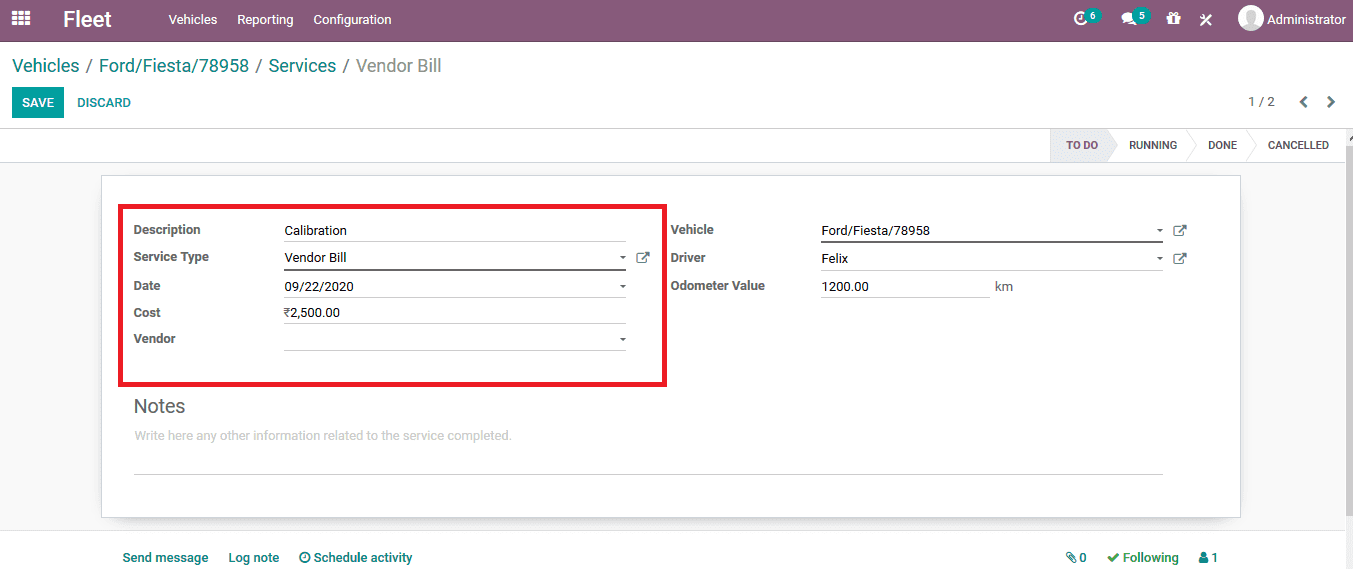Click Schedule activity
The width and height of the screenshot is (1353, 569).
point(356,558)
